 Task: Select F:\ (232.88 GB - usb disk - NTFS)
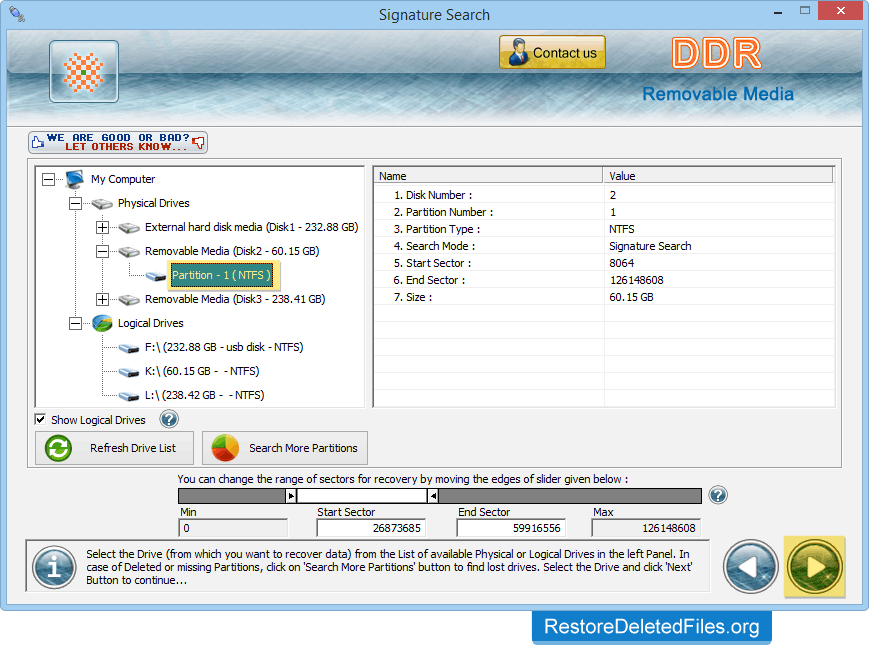pos(224,347)
